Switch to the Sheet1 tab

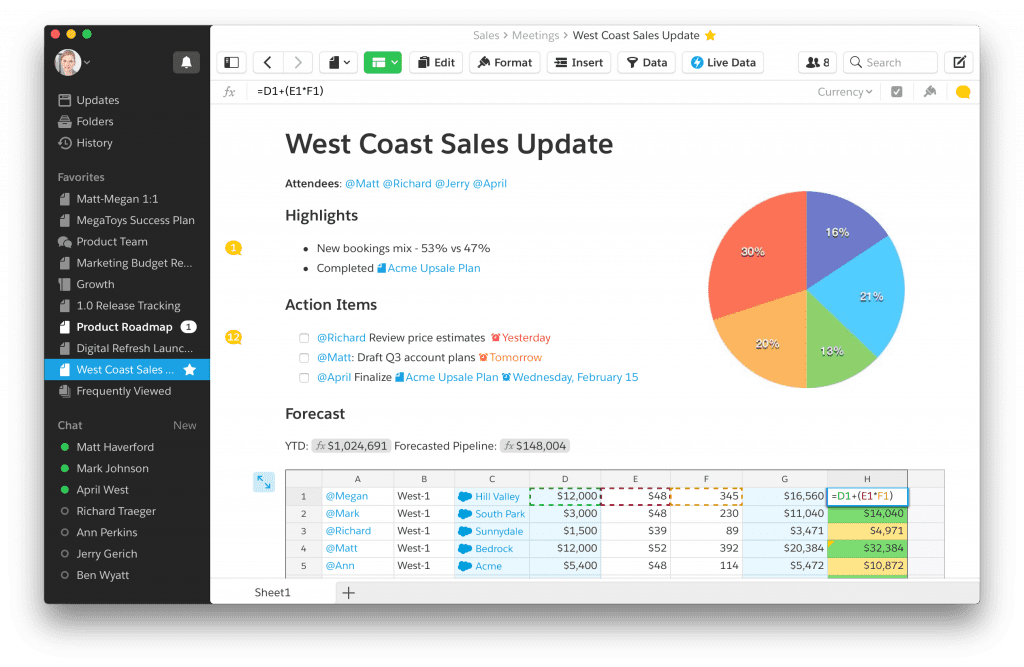[x=272, y=592]
